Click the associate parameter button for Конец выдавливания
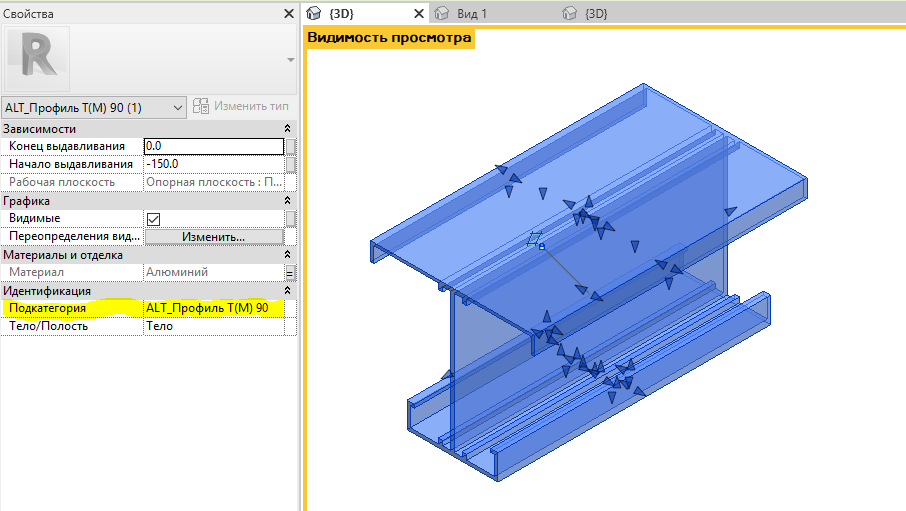Image resolution: width=906 pixels, height=511 pixels. pos(291,147)
